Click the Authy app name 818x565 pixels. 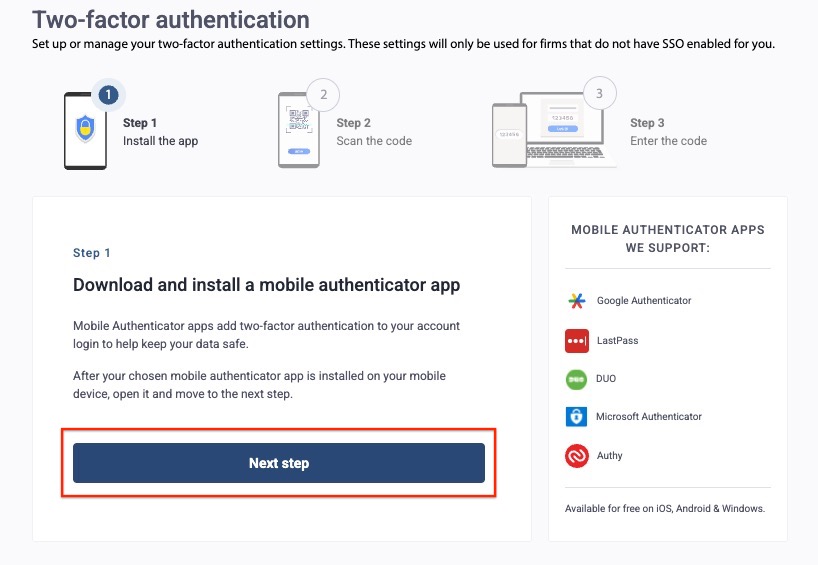point(610,456)
